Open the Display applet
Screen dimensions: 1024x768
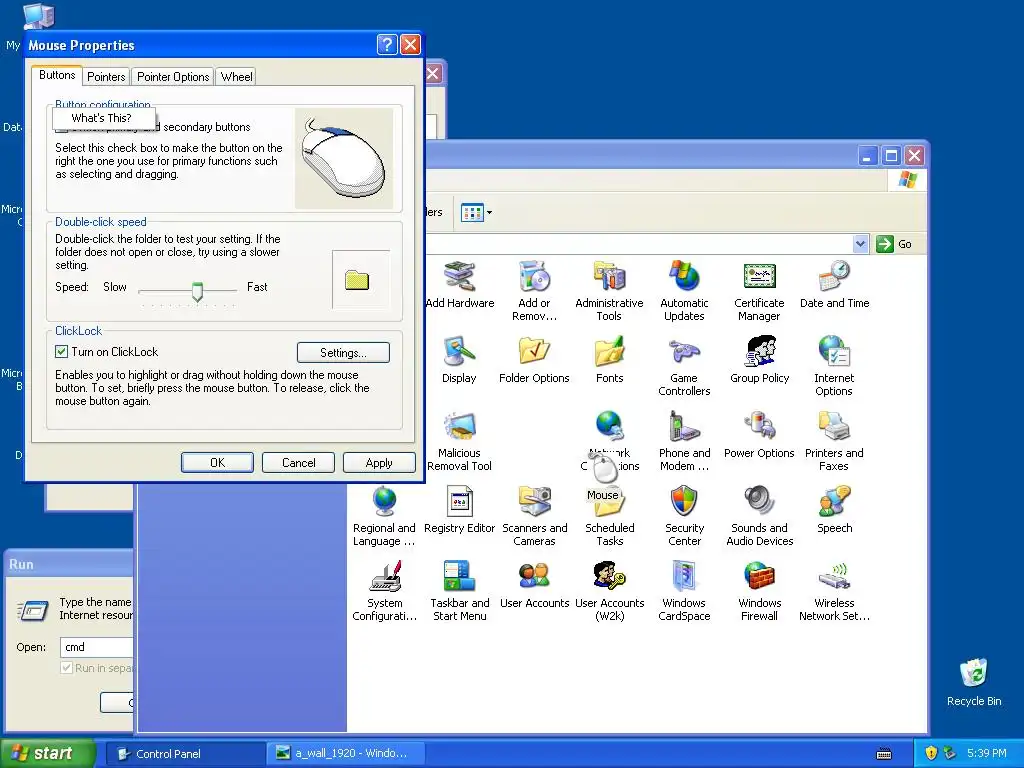[x=459, y=360]
